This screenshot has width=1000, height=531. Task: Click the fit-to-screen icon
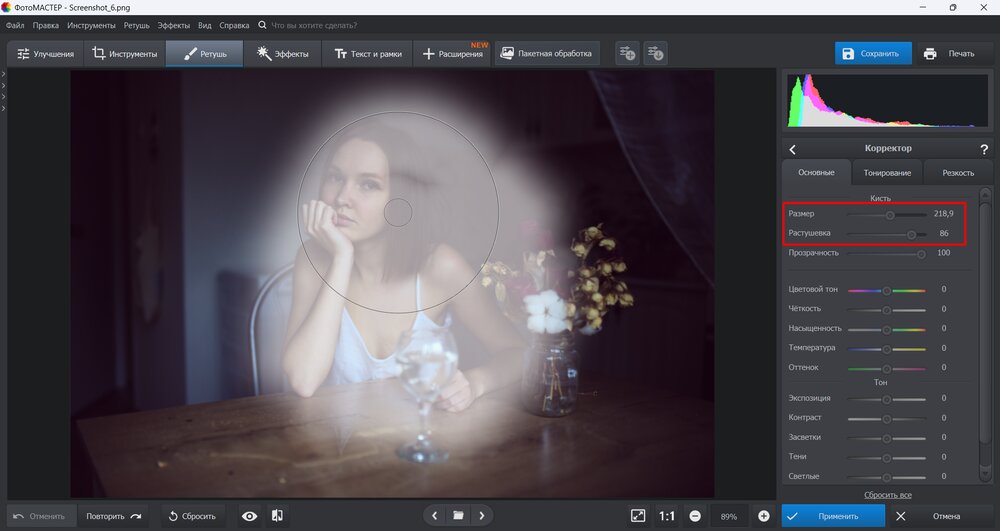(x=638, y=516)
